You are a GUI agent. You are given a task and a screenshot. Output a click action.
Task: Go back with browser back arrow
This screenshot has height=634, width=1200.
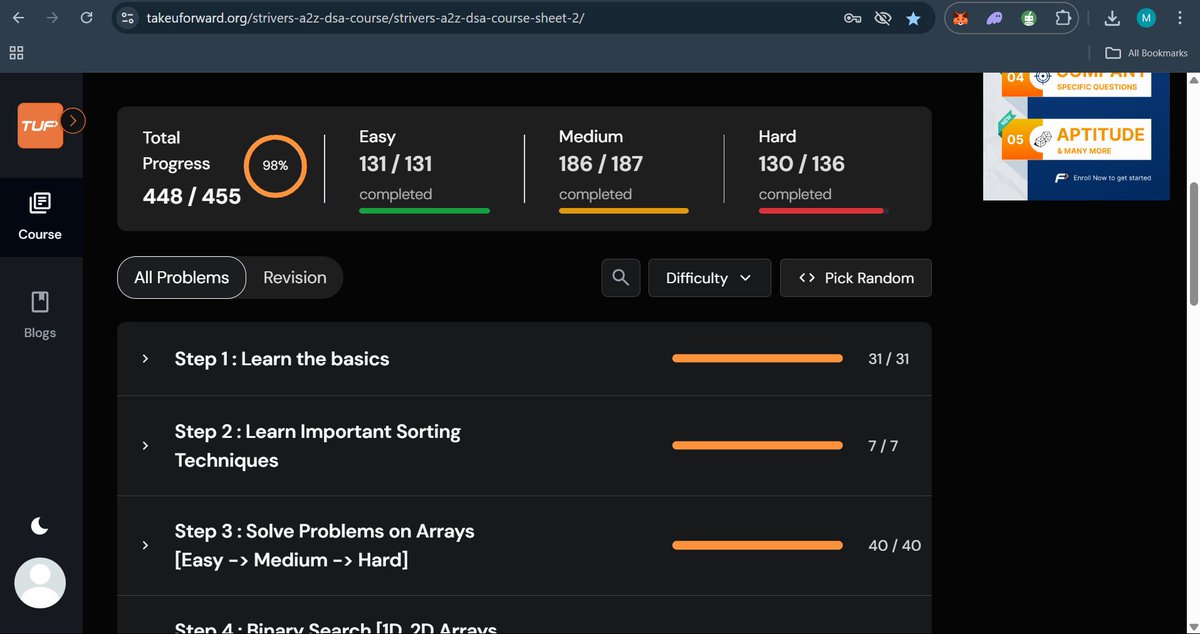pos(18,18)
